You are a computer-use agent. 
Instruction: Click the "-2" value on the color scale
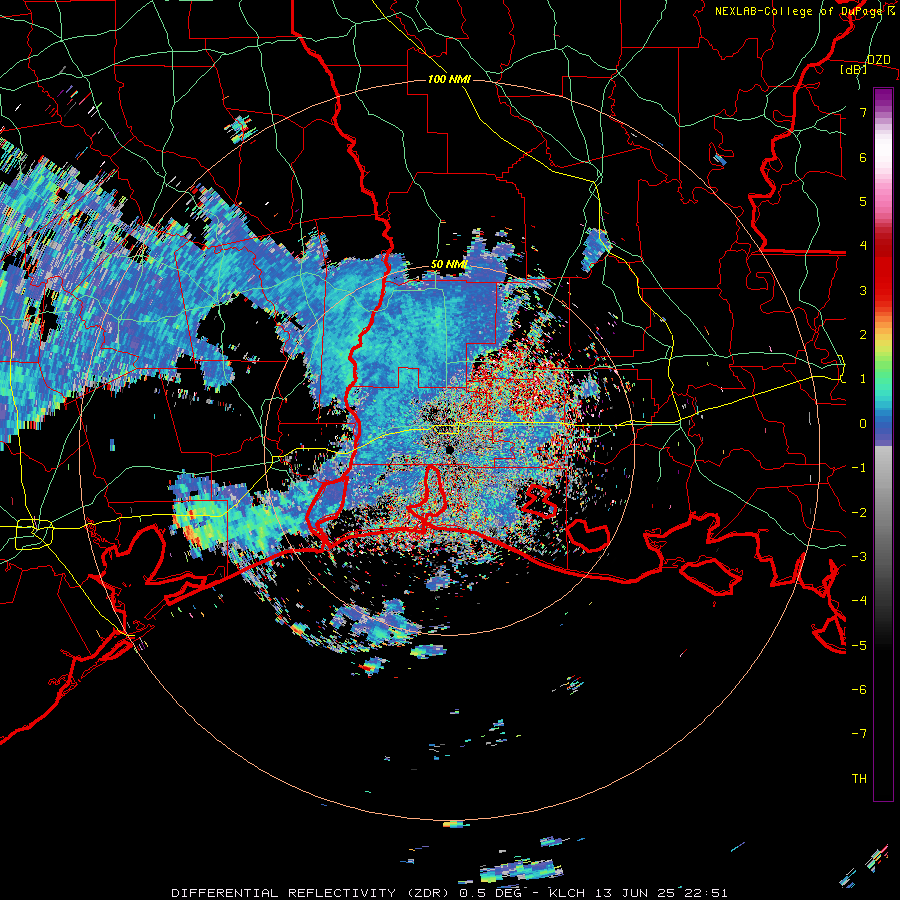[859, 512]
